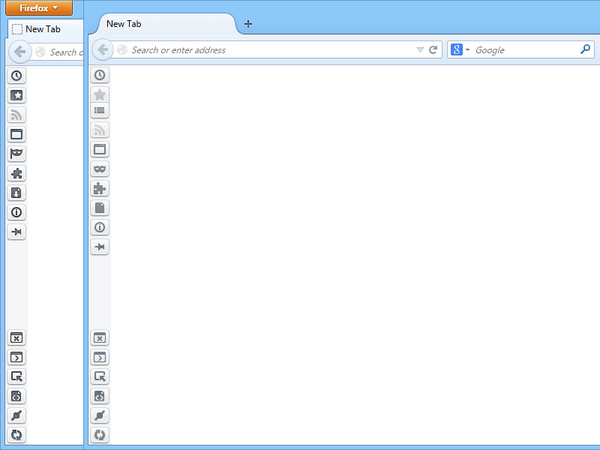Click the RSS feed icon in right window
The image size is (600, 450).
point(100,130)
